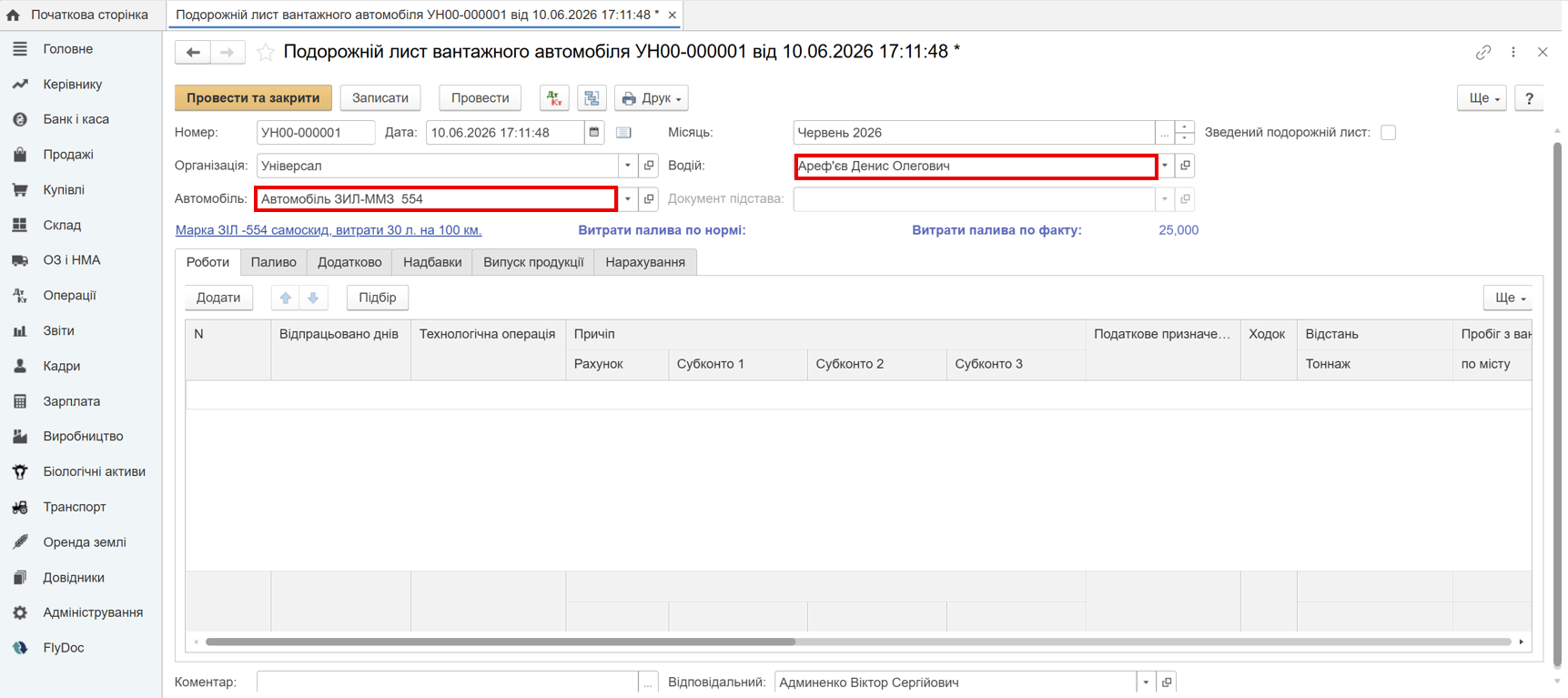Viewport: 1568px width, 698px height.
Task: Toggle Зведений подорожній лист checkbox
Action: tap(1389, 133)
